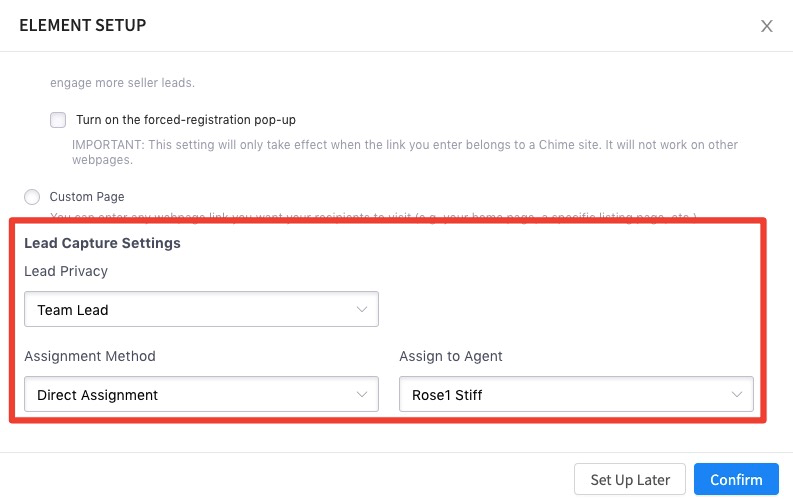Choose Set Up Later

pyautogui.click(x=630, y=479)
